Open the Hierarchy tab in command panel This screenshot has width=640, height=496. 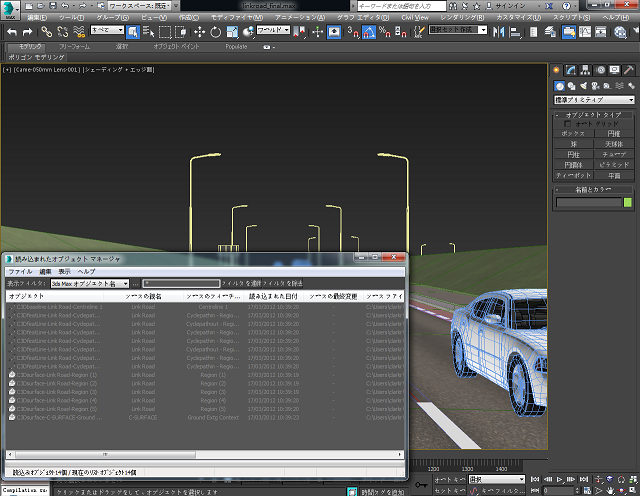(583, 70)
